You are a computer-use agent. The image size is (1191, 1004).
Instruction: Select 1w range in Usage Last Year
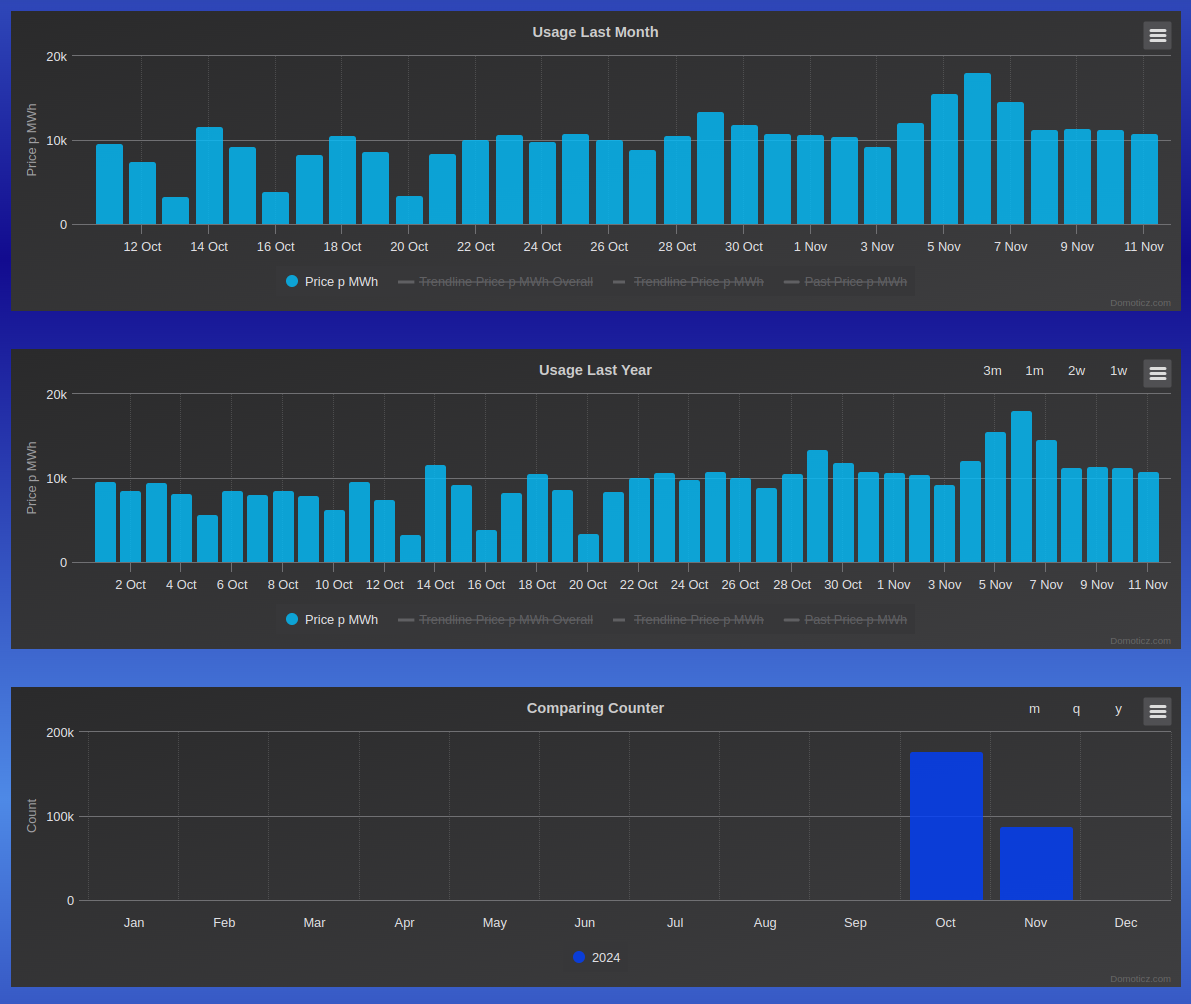(x=1118, y=371)
